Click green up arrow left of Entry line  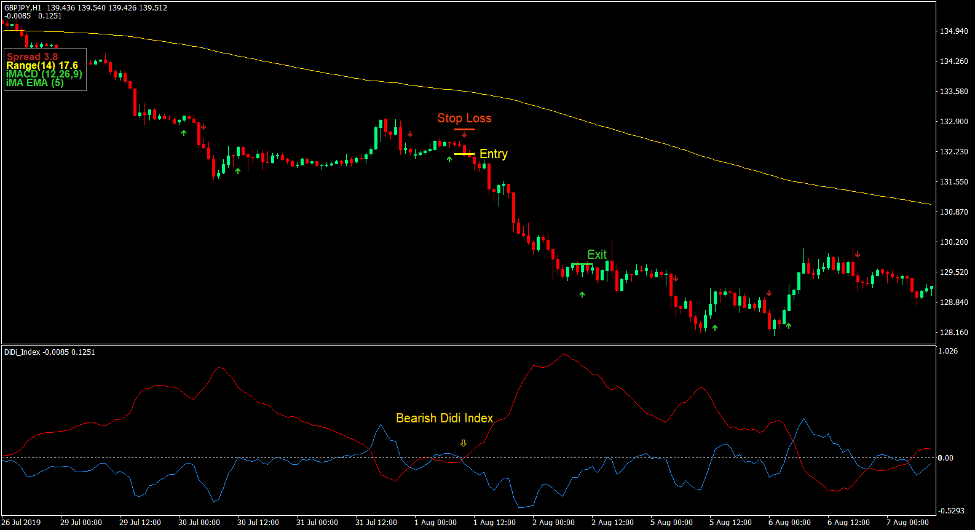pyautogui.click(x=449, y=159)
